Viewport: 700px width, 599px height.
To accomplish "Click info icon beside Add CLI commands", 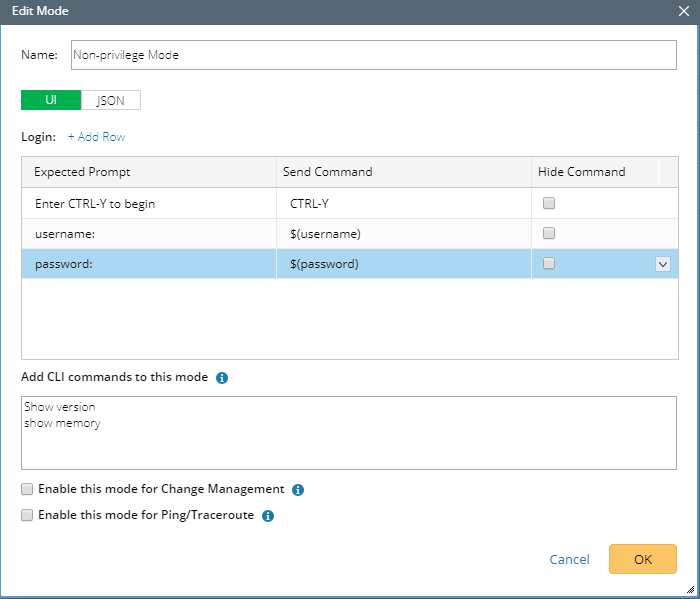I will pyautogui.click(x=222, y=378).
